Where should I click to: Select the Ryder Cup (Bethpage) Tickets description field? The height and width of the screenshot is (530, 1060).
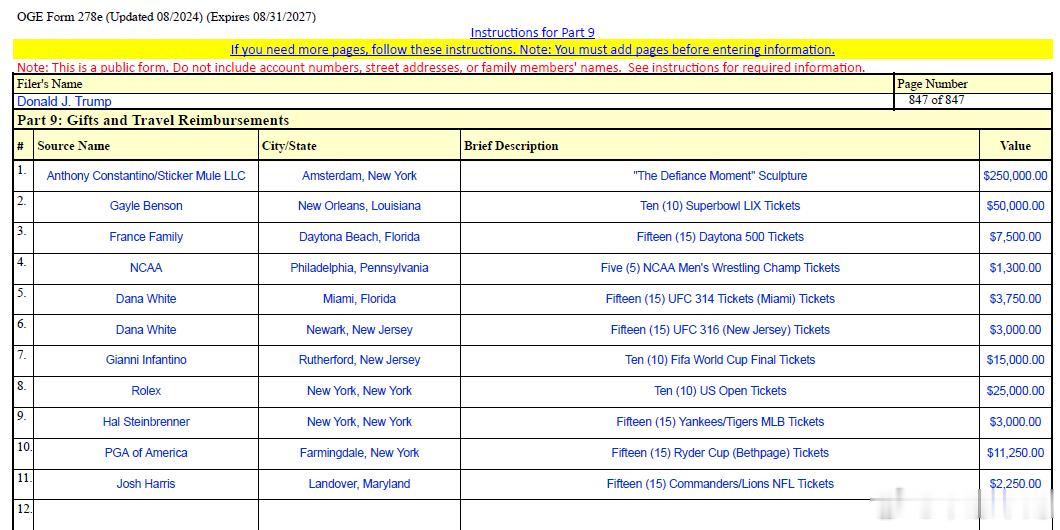[x=720, y=453]
